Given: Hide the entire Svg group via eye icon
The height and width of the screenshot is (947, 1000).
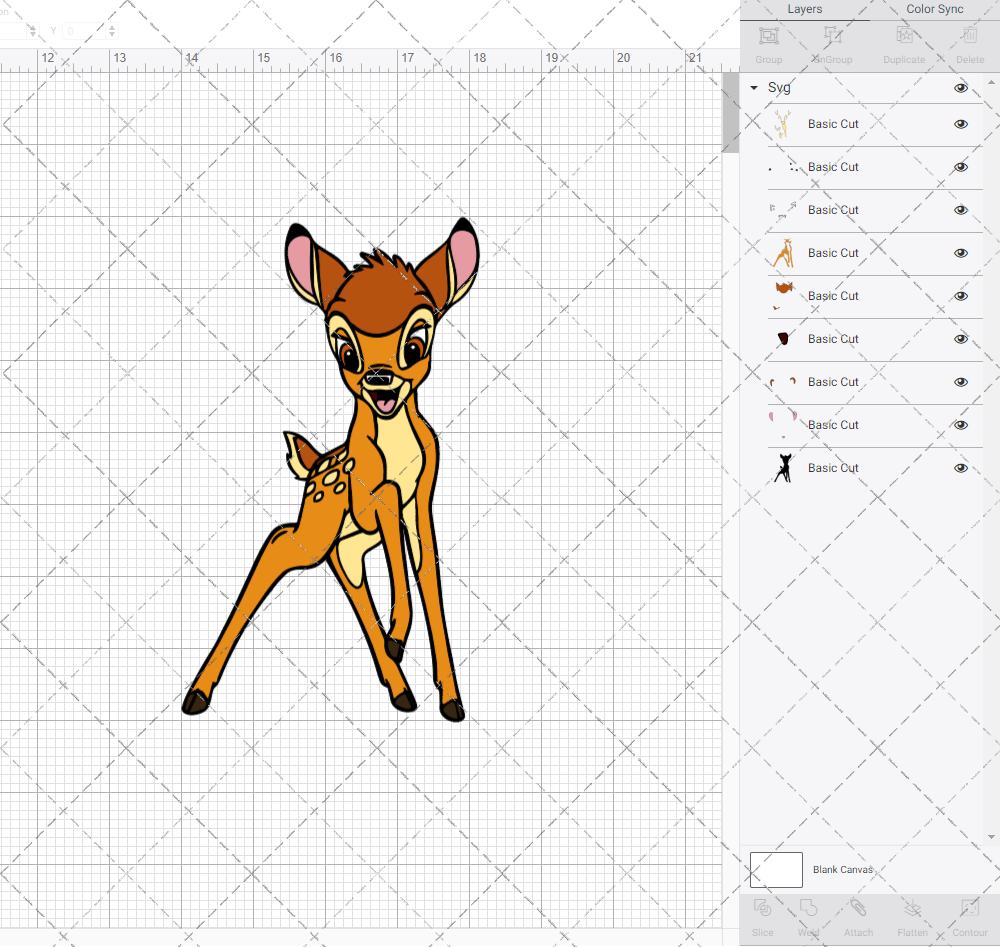Looking at the screenshot, I should pos(961,87).
